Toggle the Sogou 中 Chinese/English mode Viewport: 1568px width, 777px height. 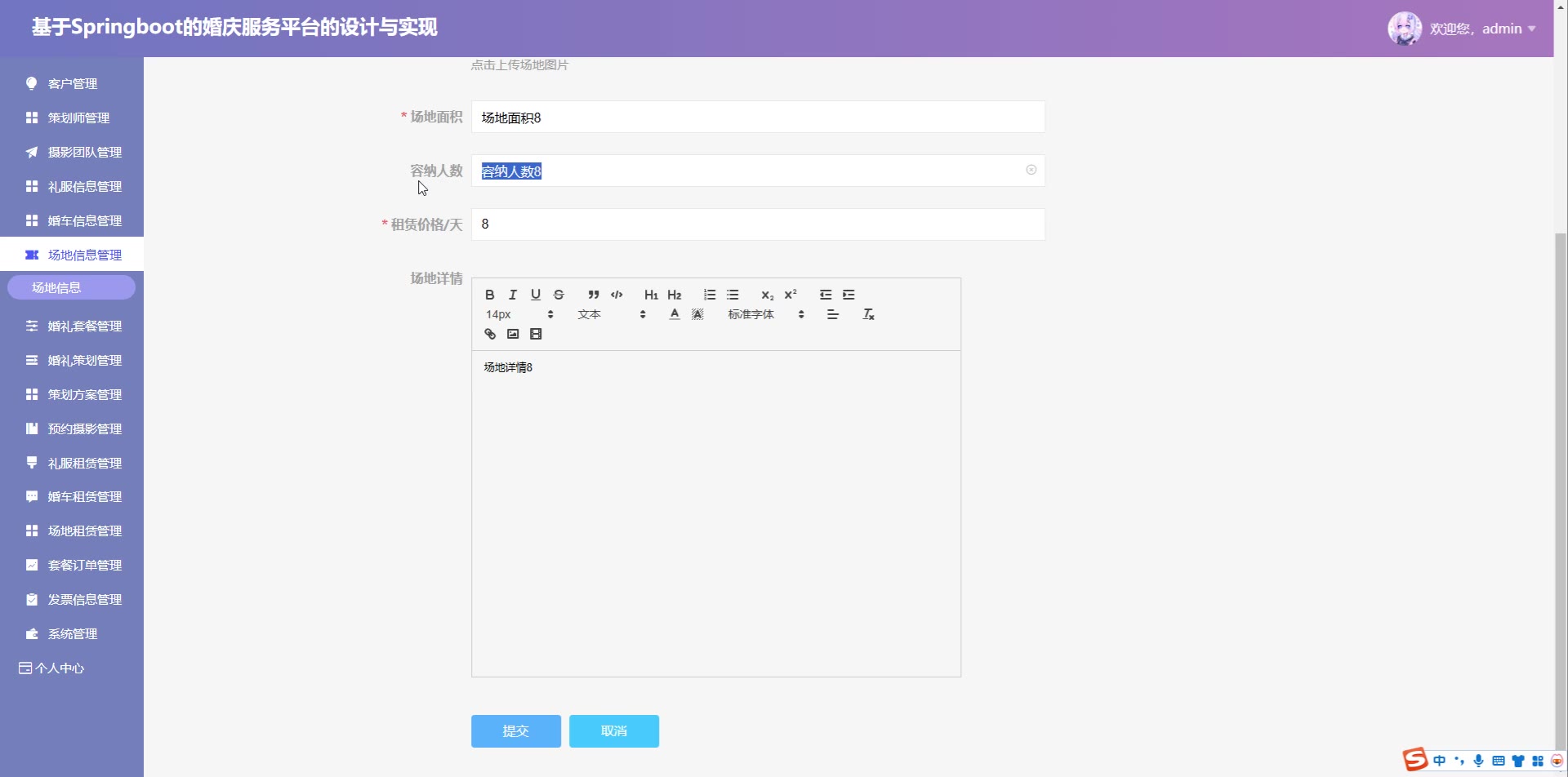coord(1439,761)
